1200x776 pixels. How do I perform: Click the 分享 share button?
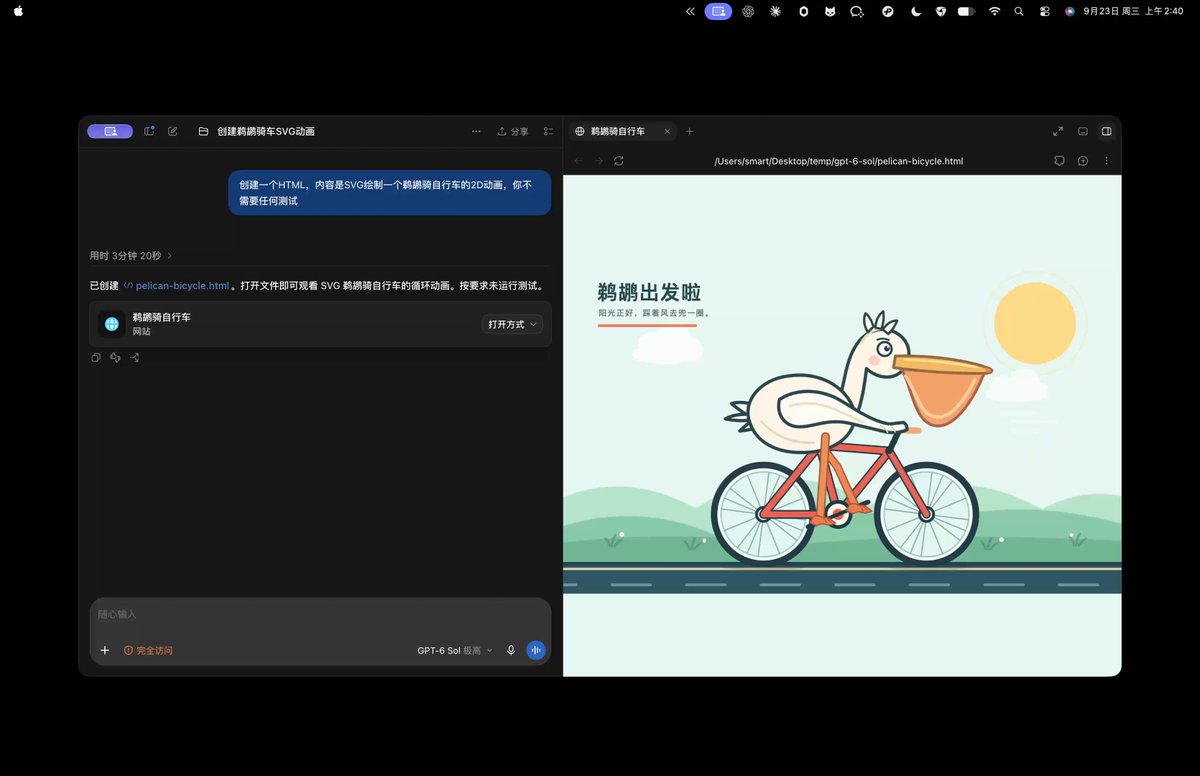click(513, 131)
